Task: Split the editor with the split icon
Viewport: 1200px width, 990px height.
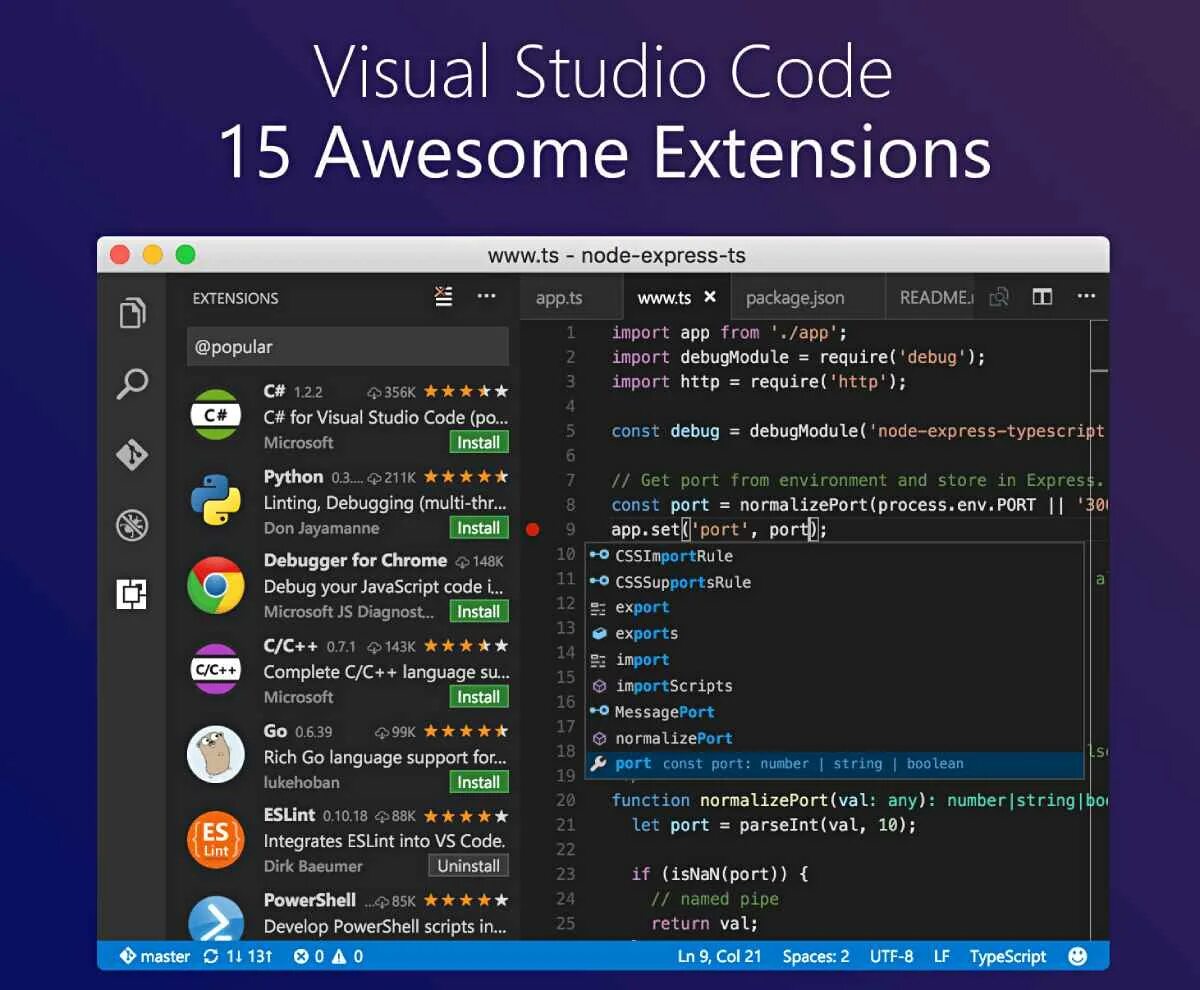Action: click(x=1042, y=297)
